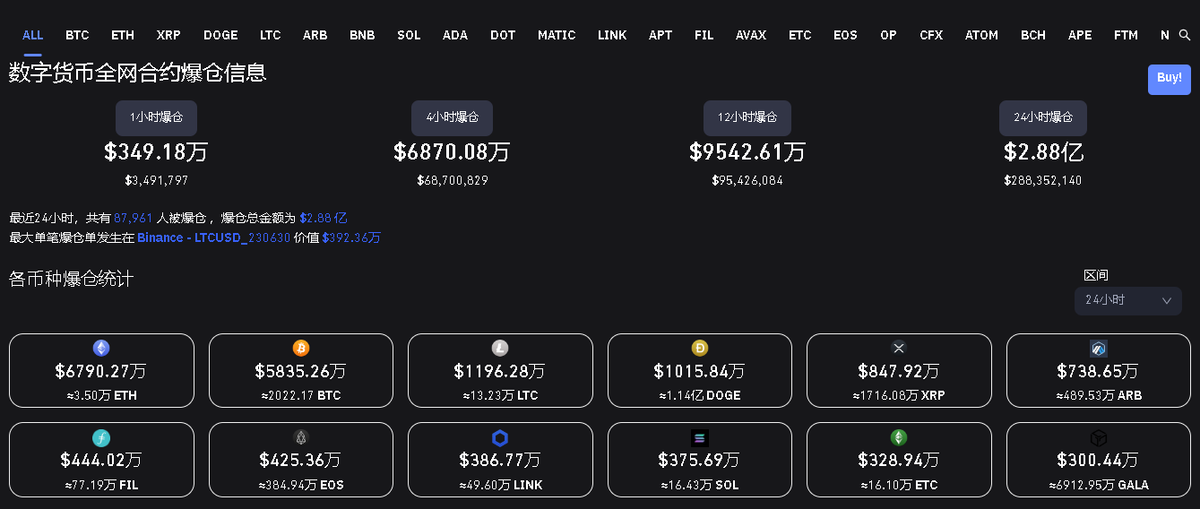
Task: Select the ALL tab
Action: pos(33,35)
